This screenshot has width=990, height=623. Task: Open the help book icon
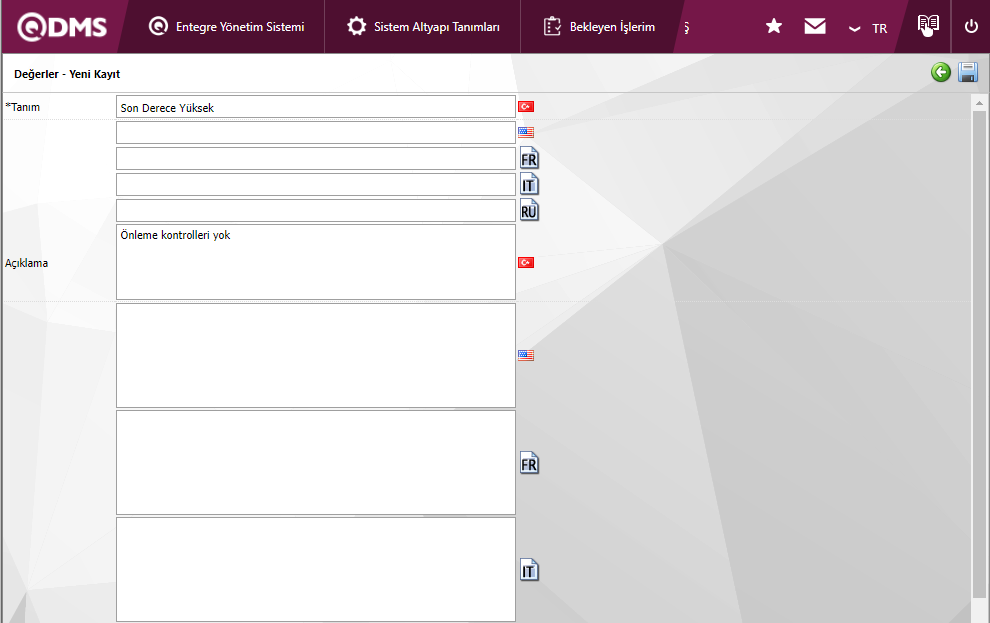tap(927, 25)
